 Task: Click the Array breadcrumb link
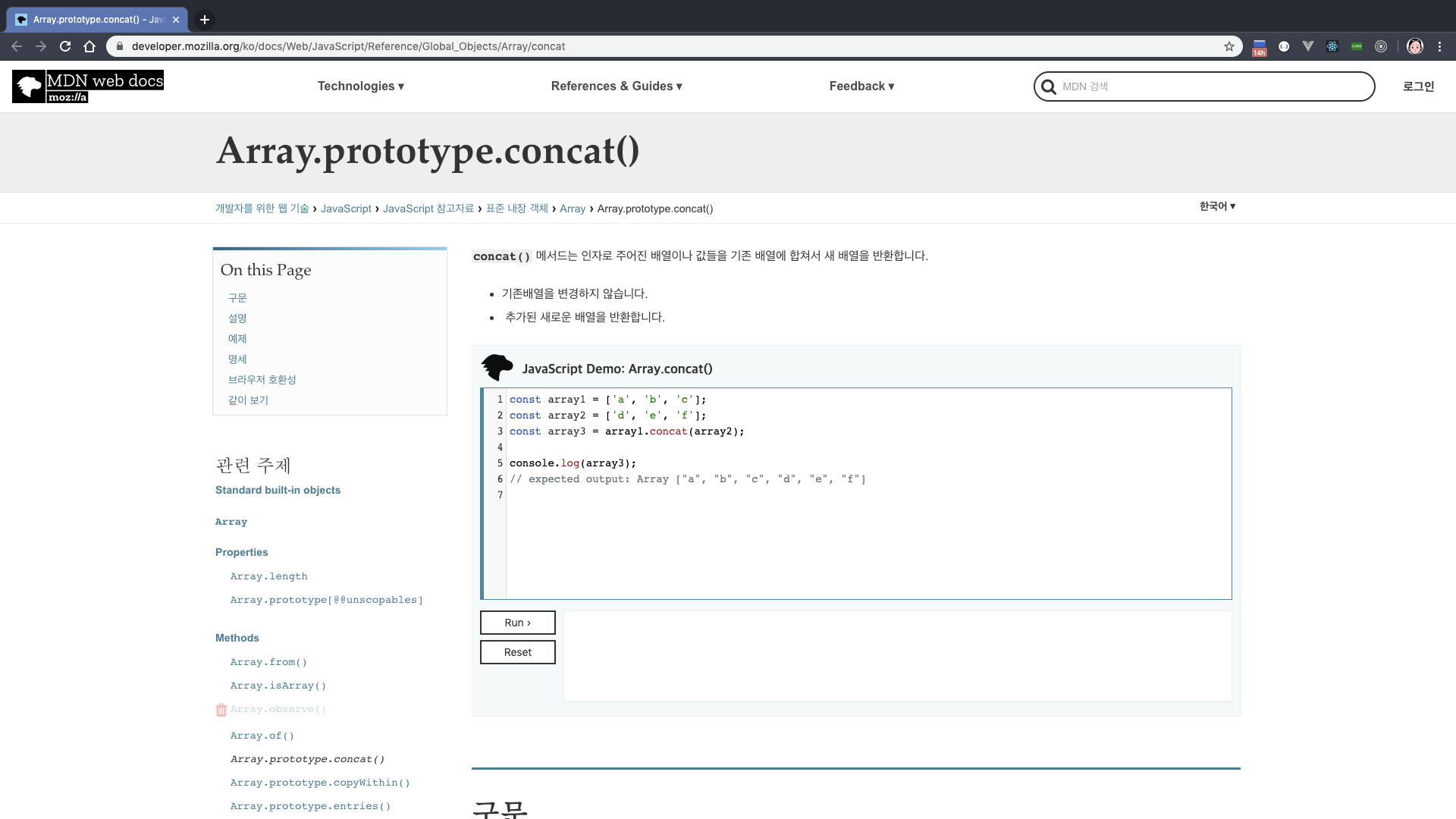[573, 209]
